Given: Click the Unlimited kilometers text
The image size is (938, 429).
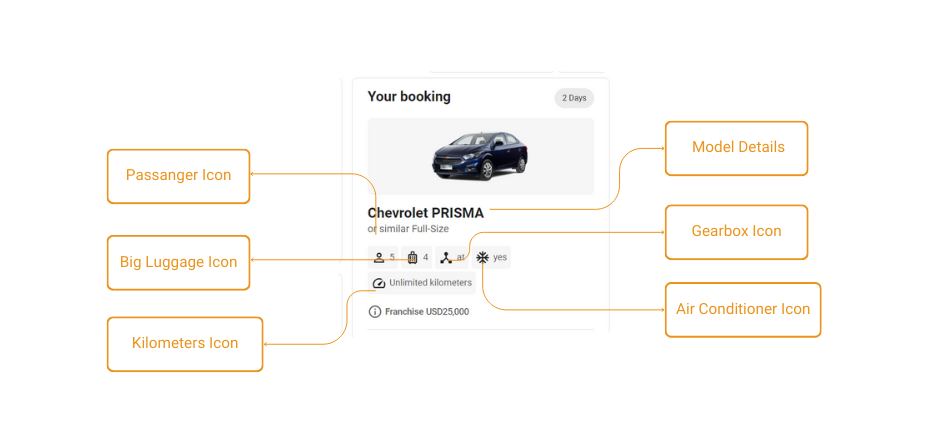Looking at the screenshot, I should coord(430,283).
